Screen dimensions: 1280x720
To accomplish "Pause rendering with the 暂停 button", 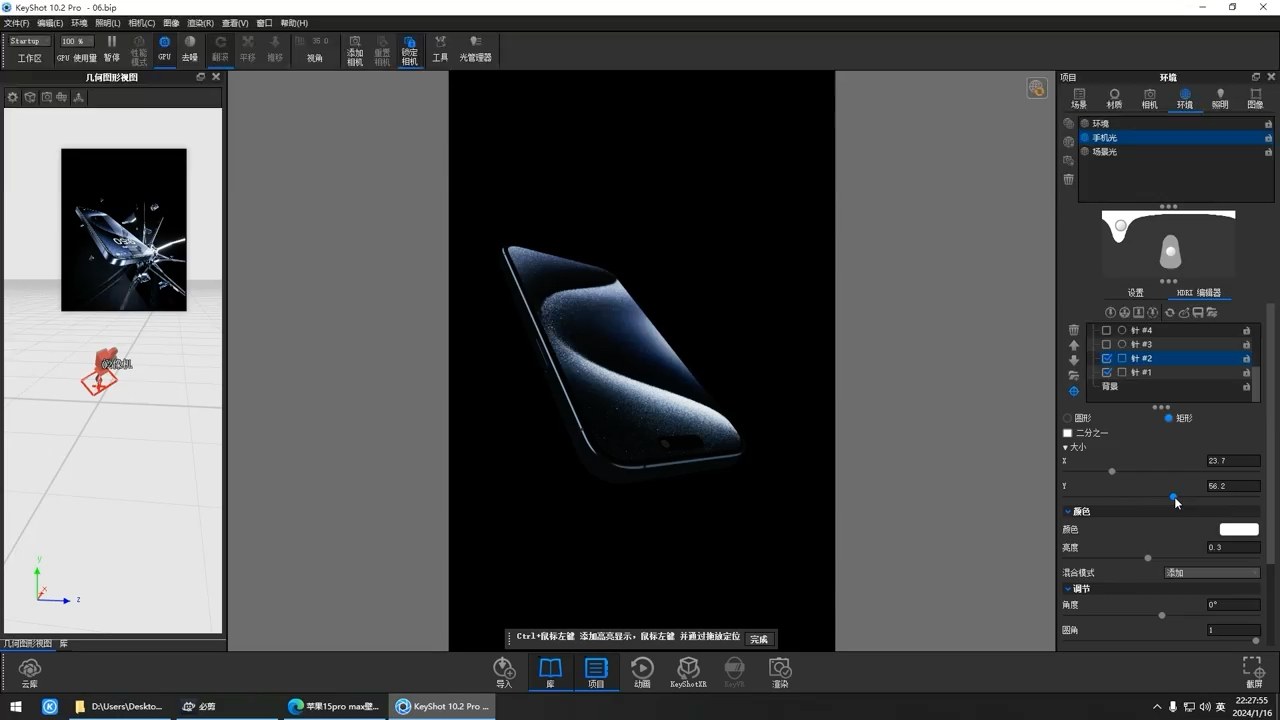I will (112, 49).
